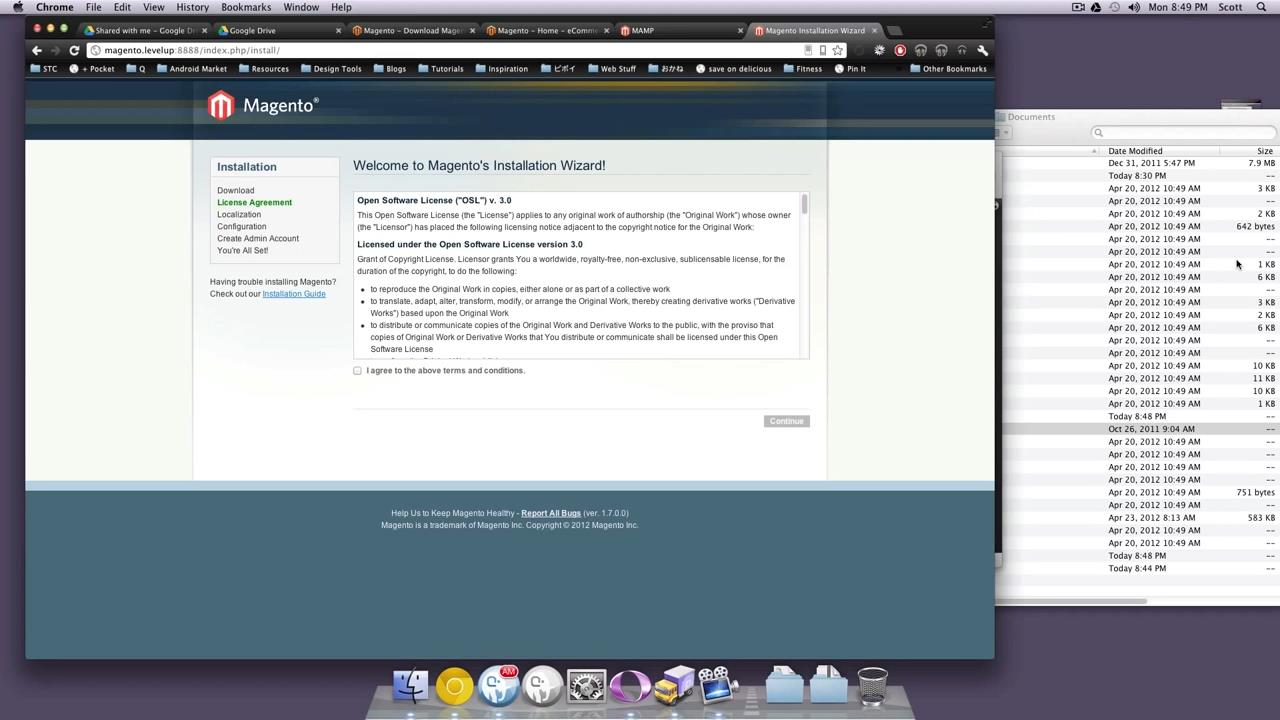The height and width of the screenshot is (720, 1280).
Task: Sort Finder list by Date Modified column
Action: click(1135, 151)
